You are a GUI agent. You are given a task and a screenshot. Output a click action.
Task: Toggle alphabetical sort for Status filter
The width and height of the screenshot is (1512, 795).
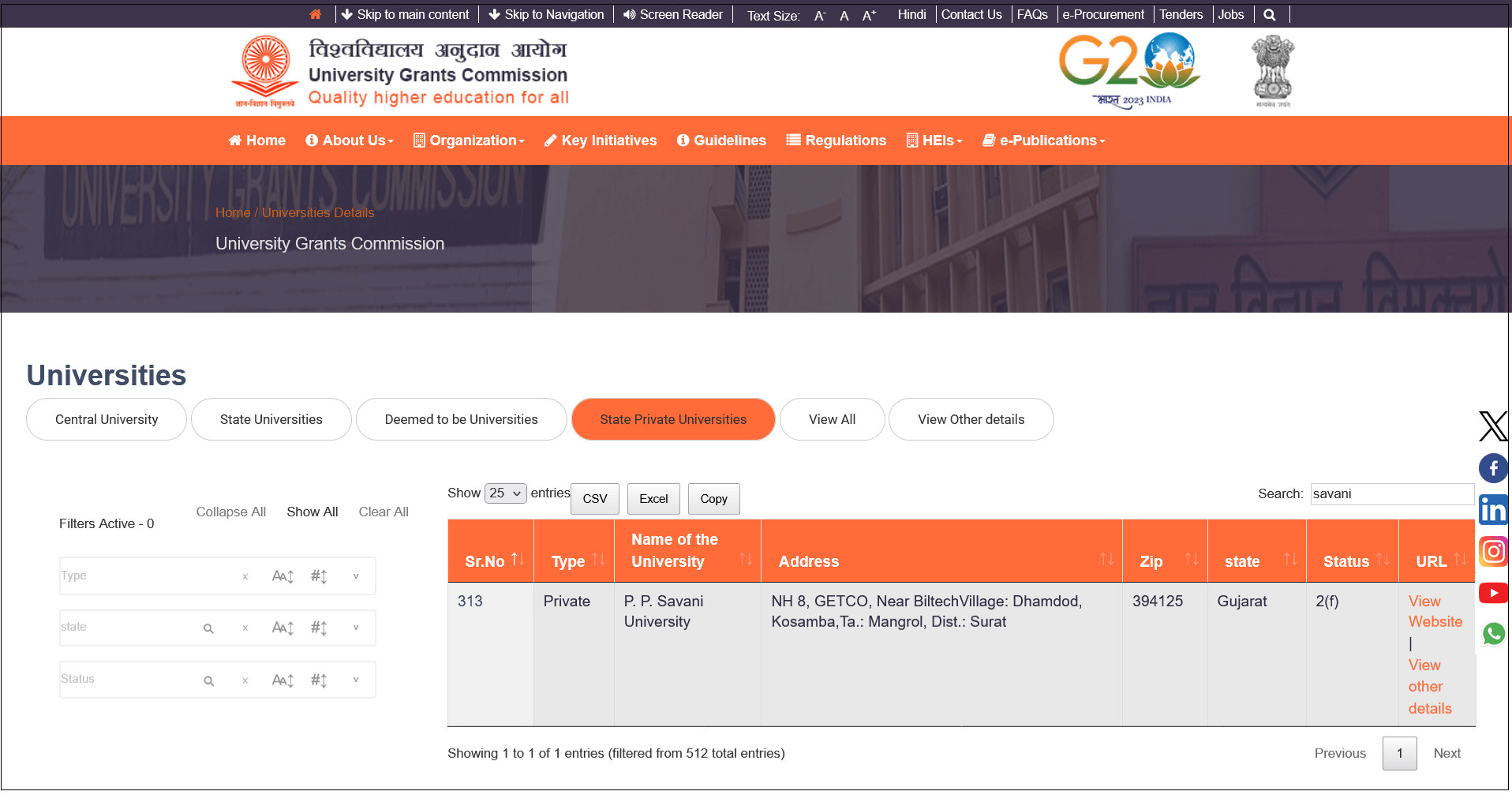pyautogui.click(x=283, y=680)
